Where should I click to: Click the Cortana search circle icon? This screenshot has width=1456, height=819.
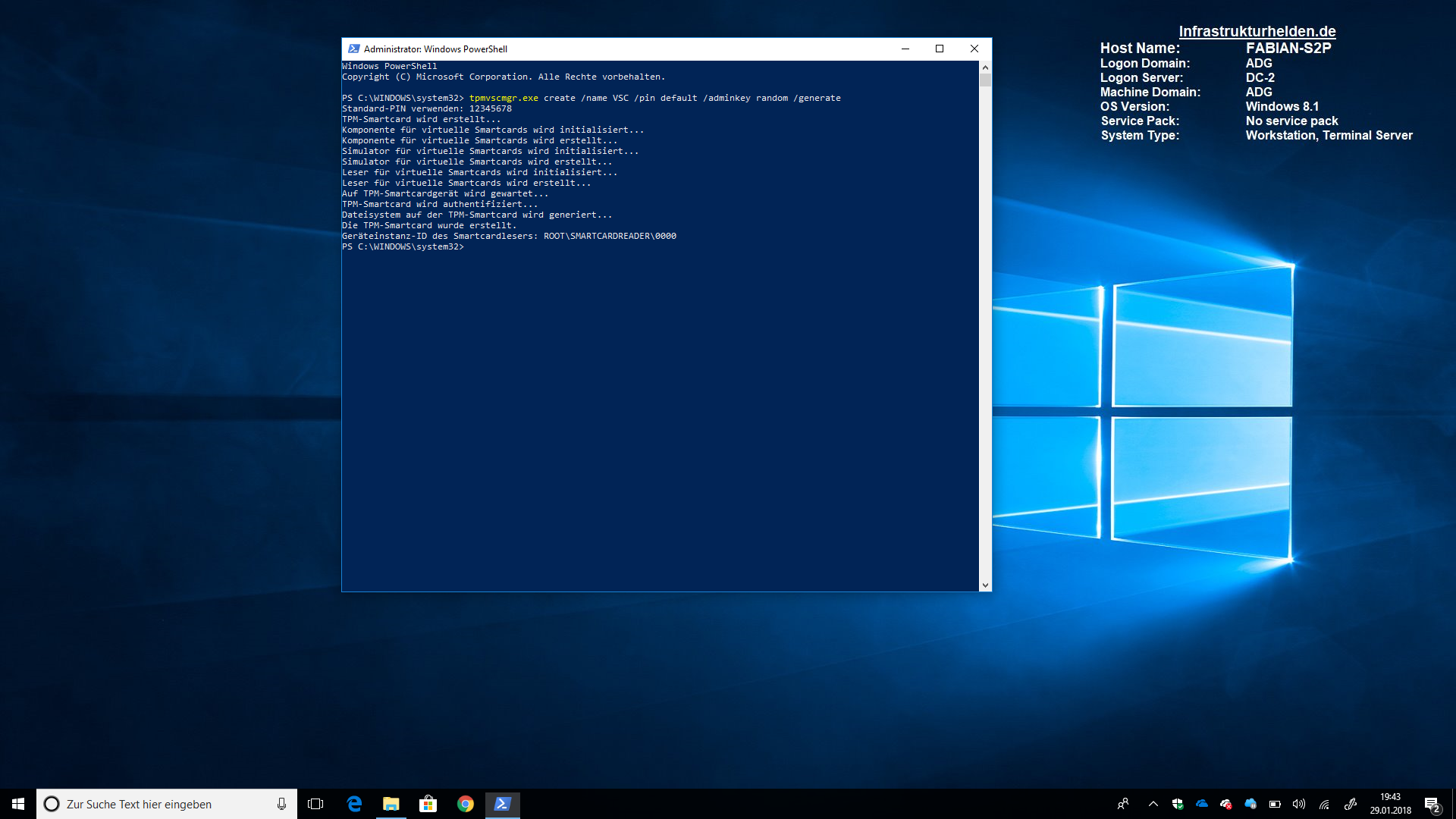[52, 804]
